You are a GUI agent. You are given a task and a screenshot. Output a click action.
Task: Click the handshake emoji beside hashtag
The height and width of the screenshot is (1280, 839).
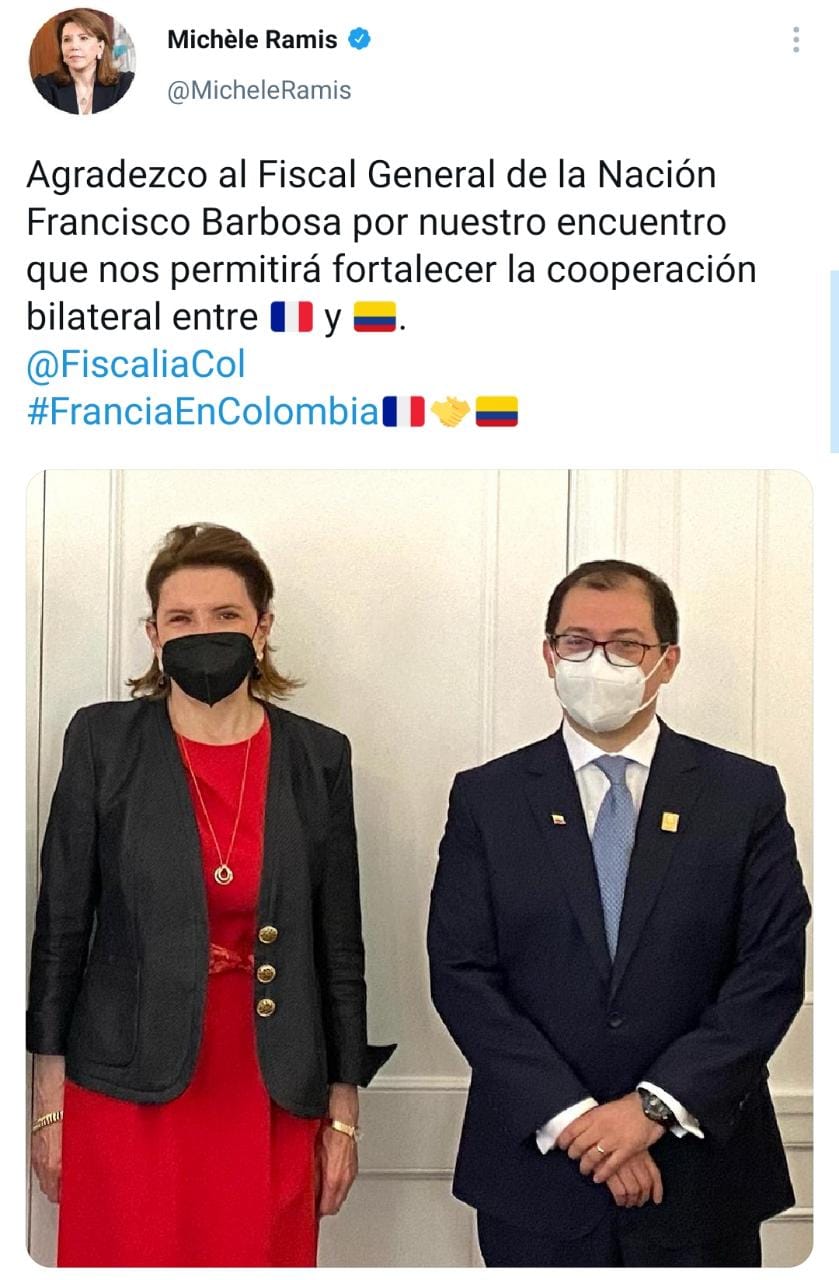pyautogui.click(x=451, y=411)
